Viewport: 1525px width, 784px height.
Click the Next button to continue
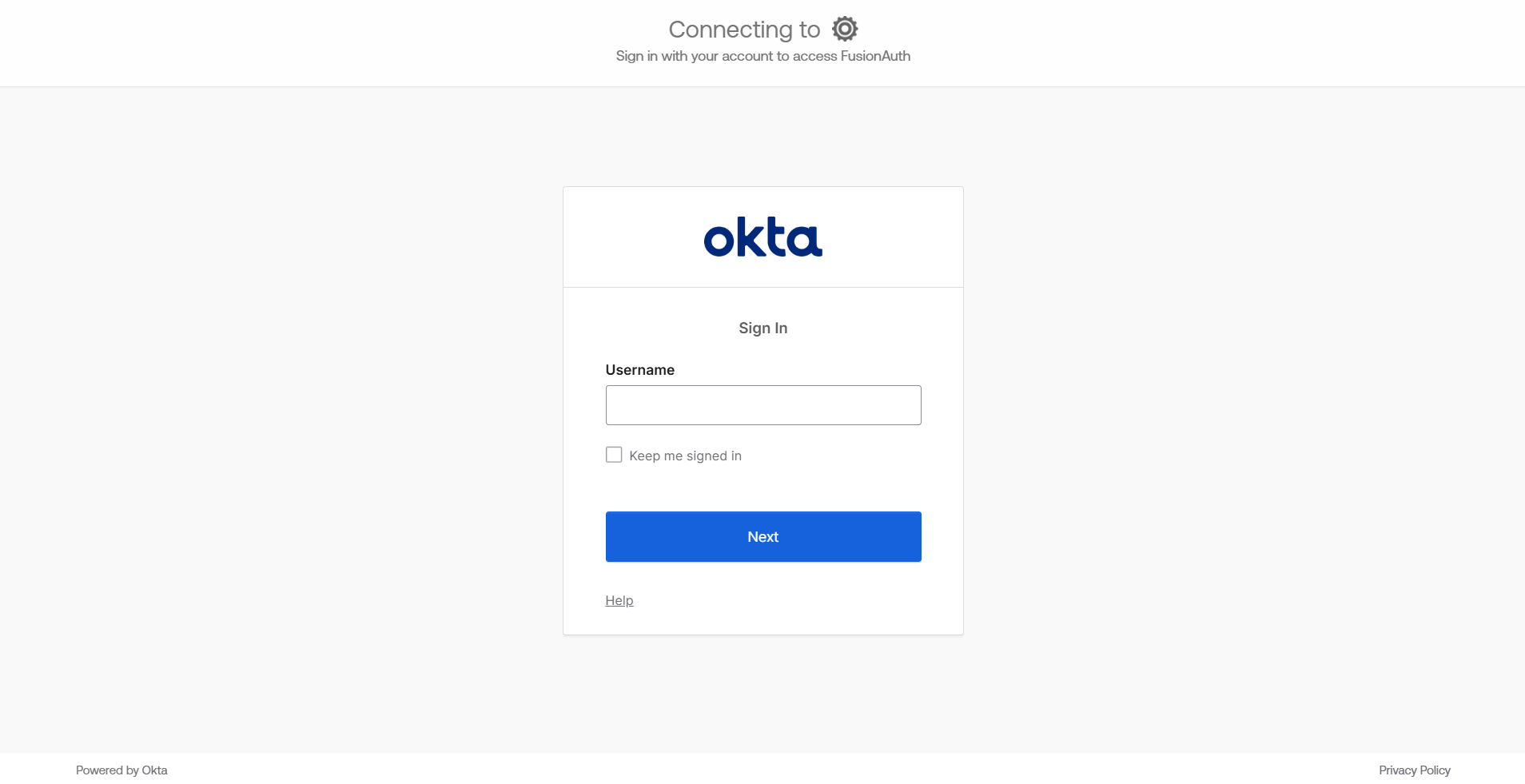pos(762,536)
